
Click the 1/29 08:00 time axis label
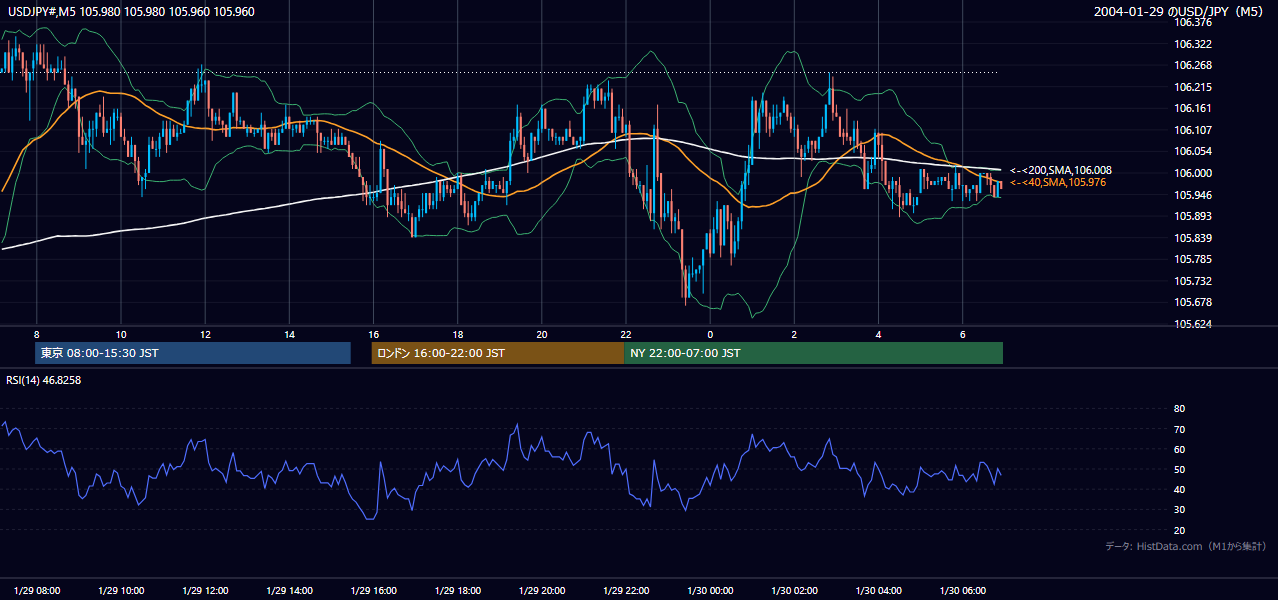coord(36,590)
